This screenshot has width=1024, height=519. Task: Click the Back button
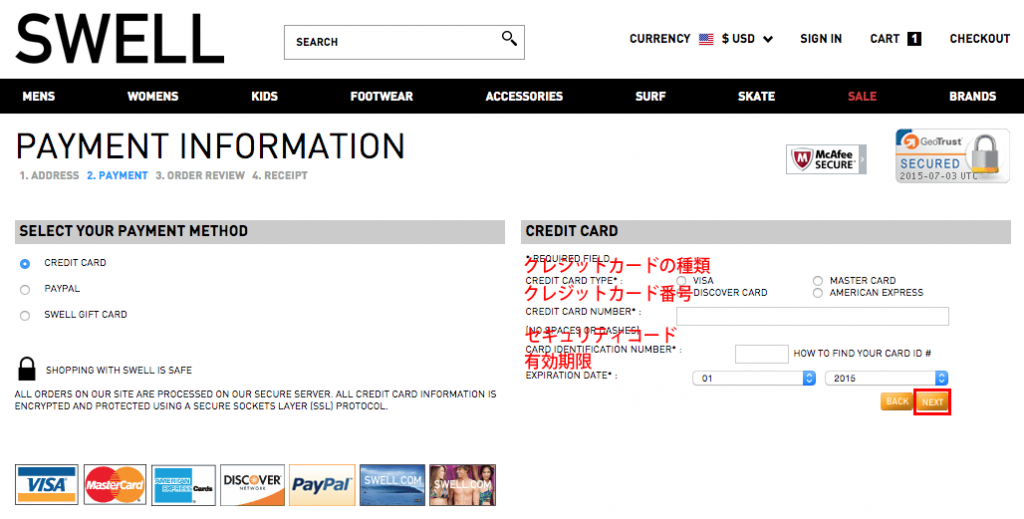[x=897, y=401]
